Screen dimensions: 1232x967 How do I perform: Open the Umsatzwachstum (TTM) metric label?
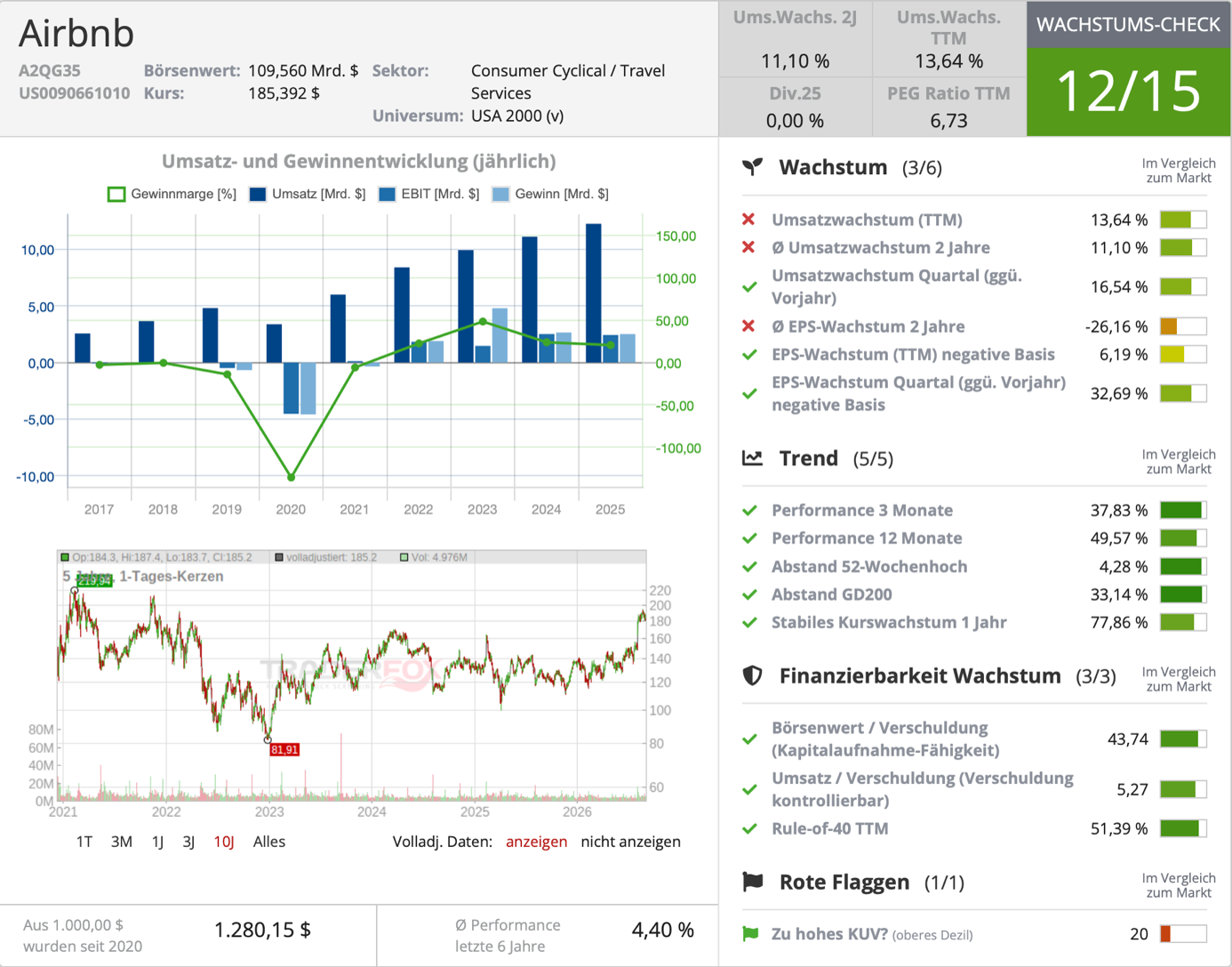(x=867, y=220)
